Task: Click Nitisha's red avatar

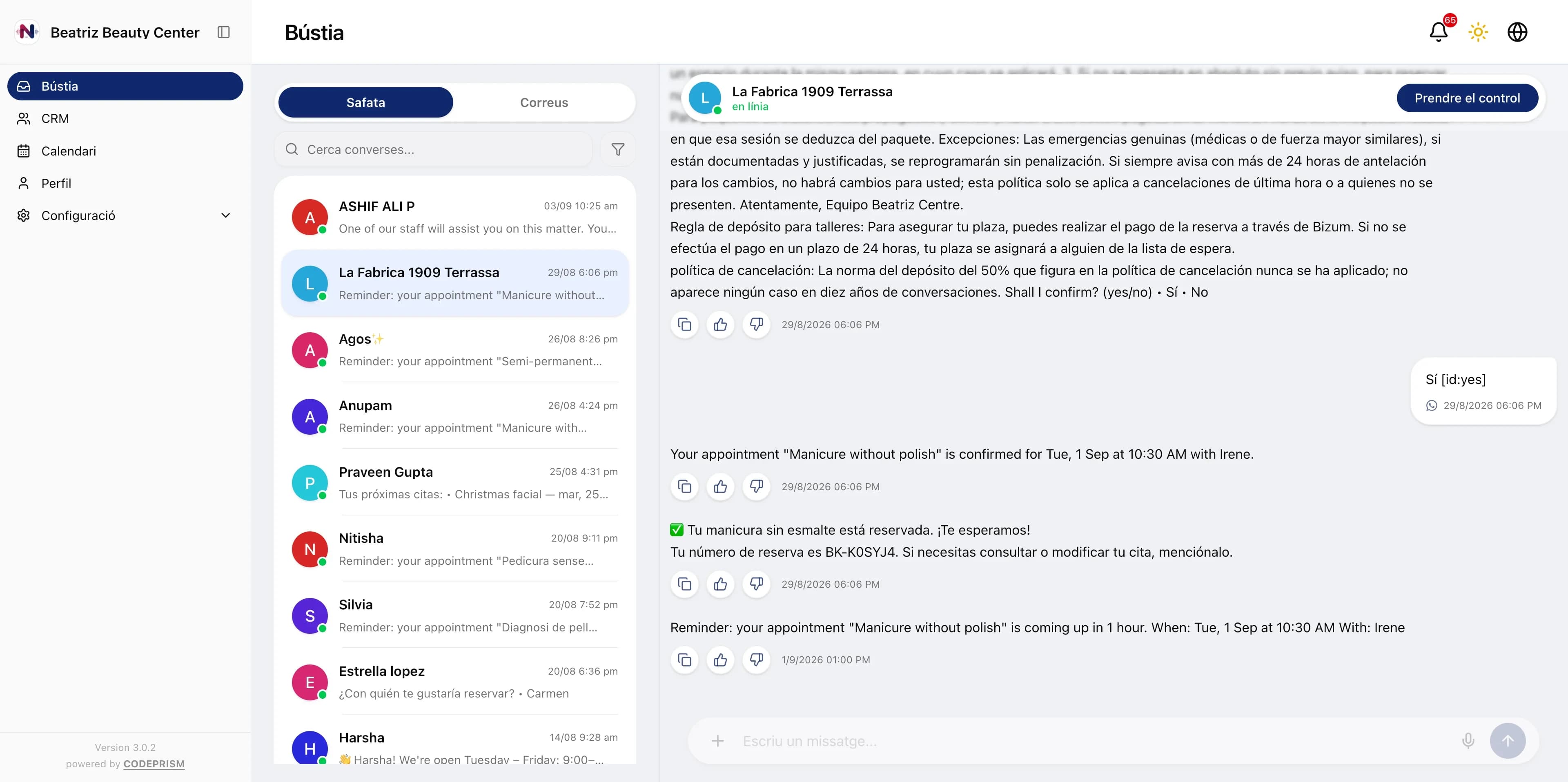Action: pos(310,549)
